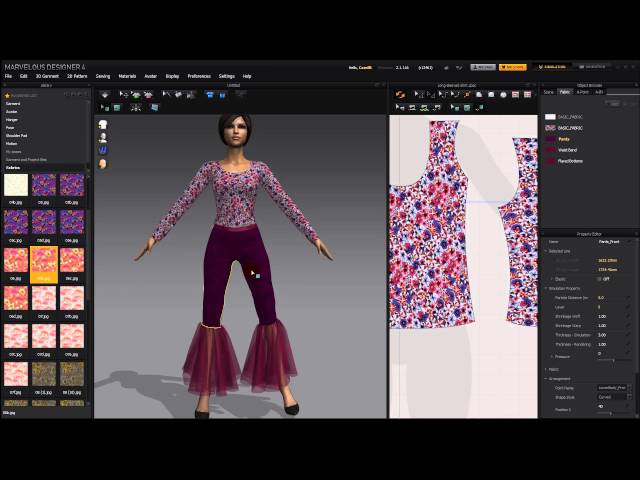
Task: Toggle the Elastic Off switch
Action: [603, 279]
